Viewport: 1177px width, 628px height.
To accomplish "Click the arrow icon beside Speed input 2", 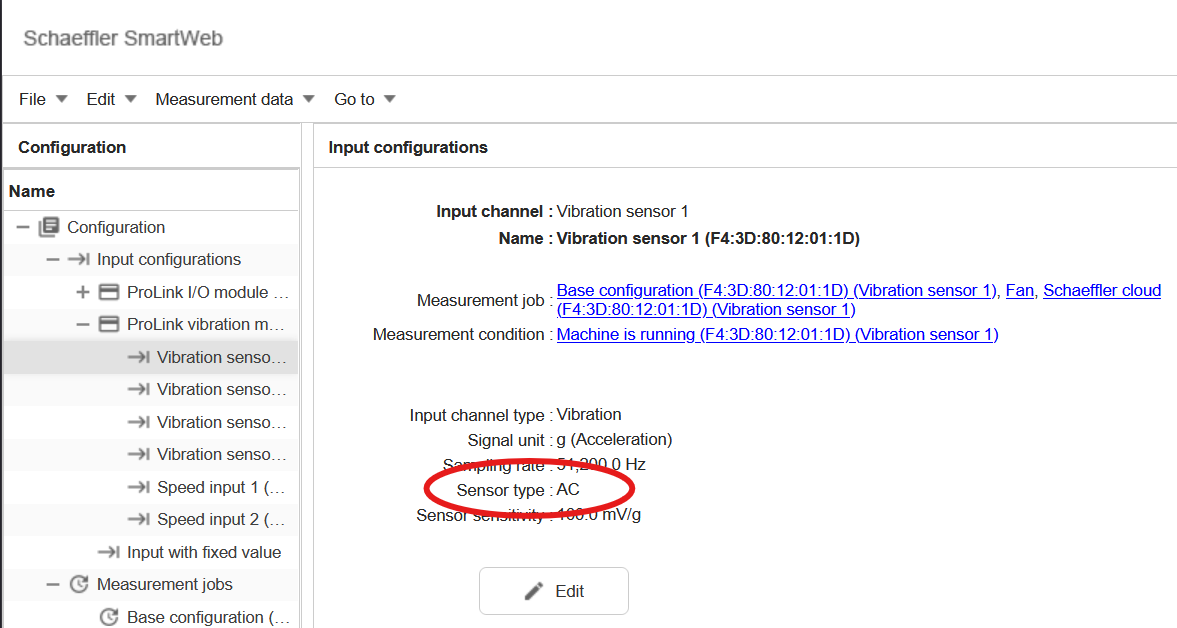I will click(140, 519).
